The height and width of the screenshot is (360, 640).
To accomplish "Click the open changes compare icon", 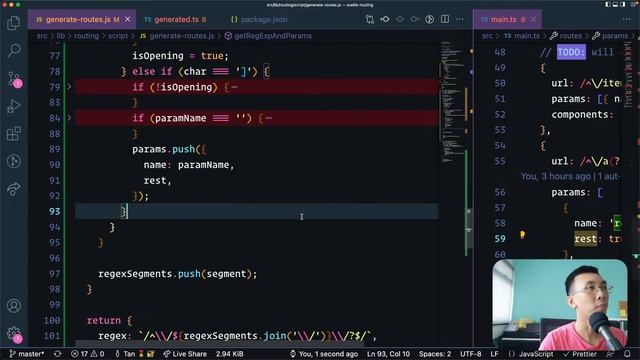I will point(370,19).
